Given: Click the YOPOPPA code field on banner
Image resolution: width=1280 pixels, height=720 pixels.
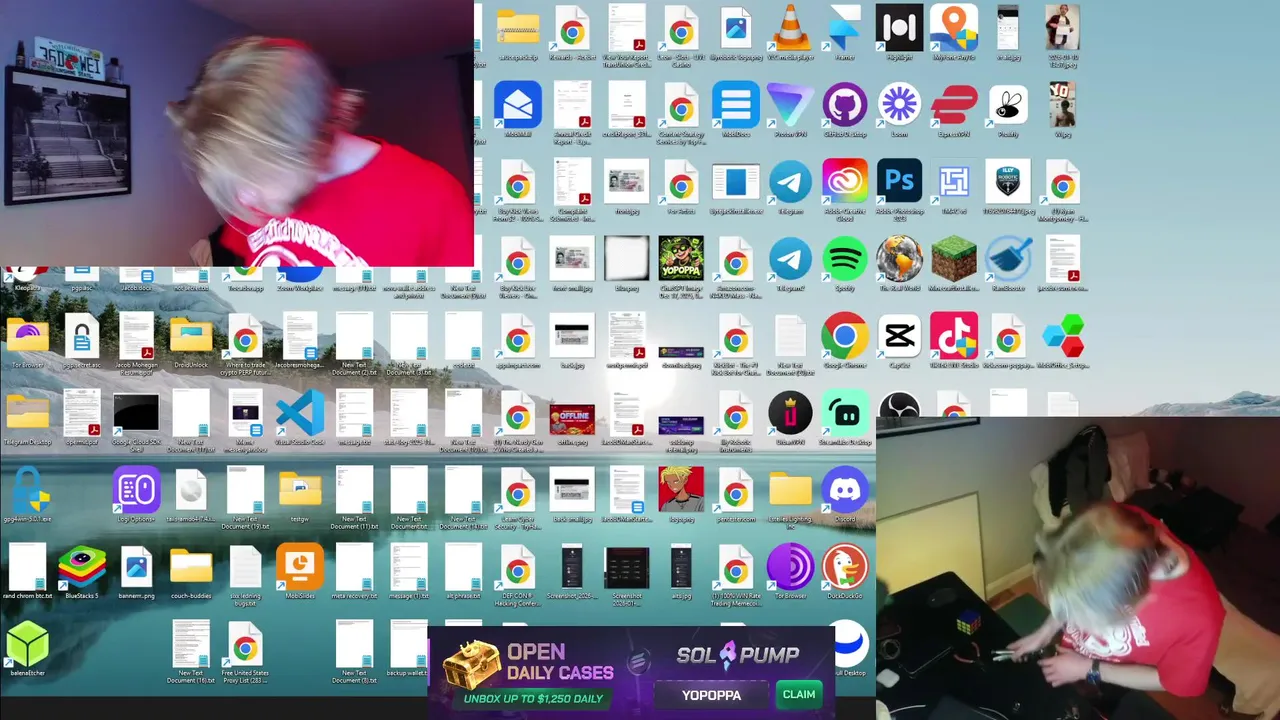Looking at the screenshot, I should click(x=712, y=695).
